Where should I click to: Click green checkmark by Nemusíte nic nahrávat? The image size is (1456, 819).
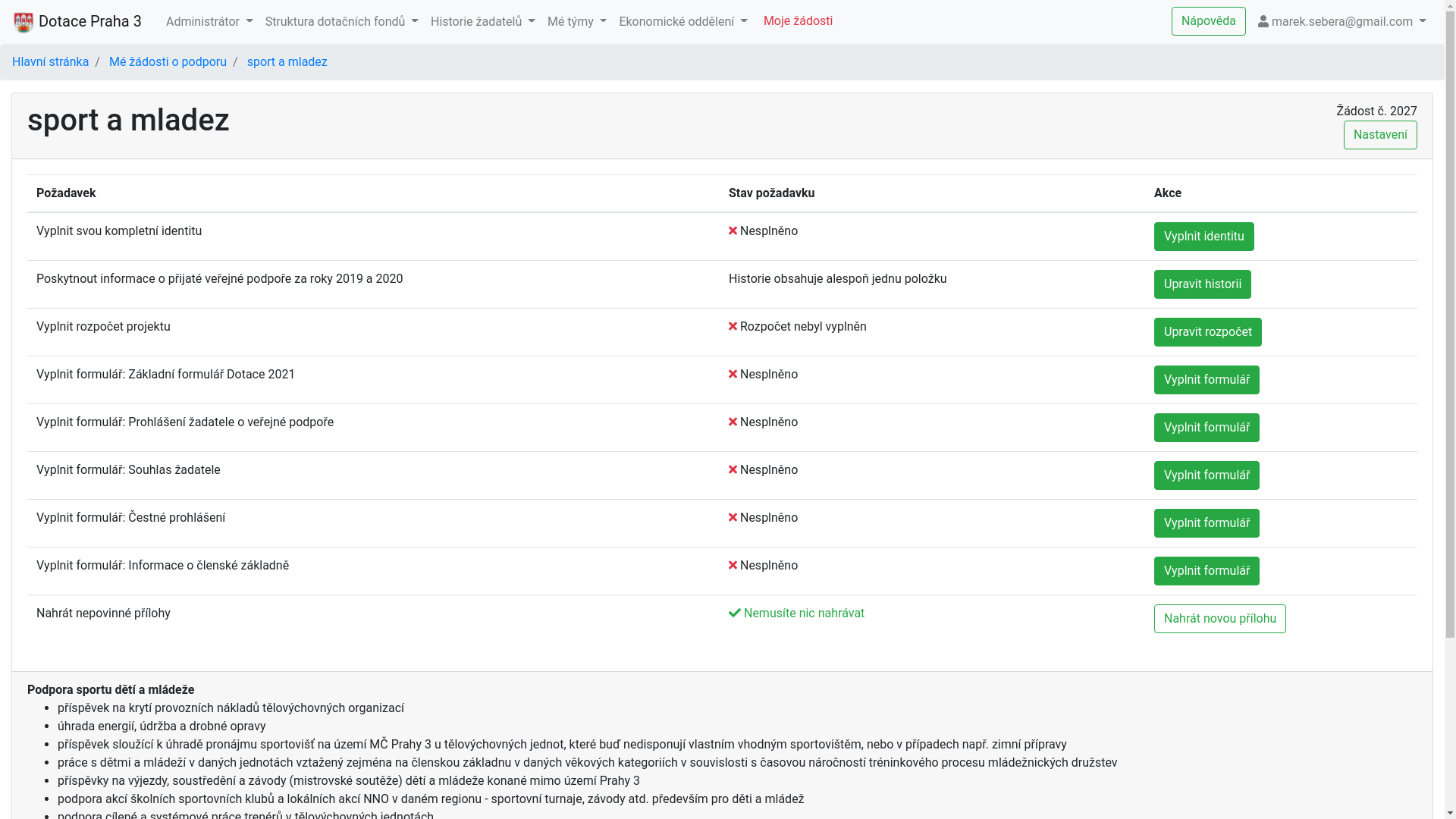tap(734, 613)
